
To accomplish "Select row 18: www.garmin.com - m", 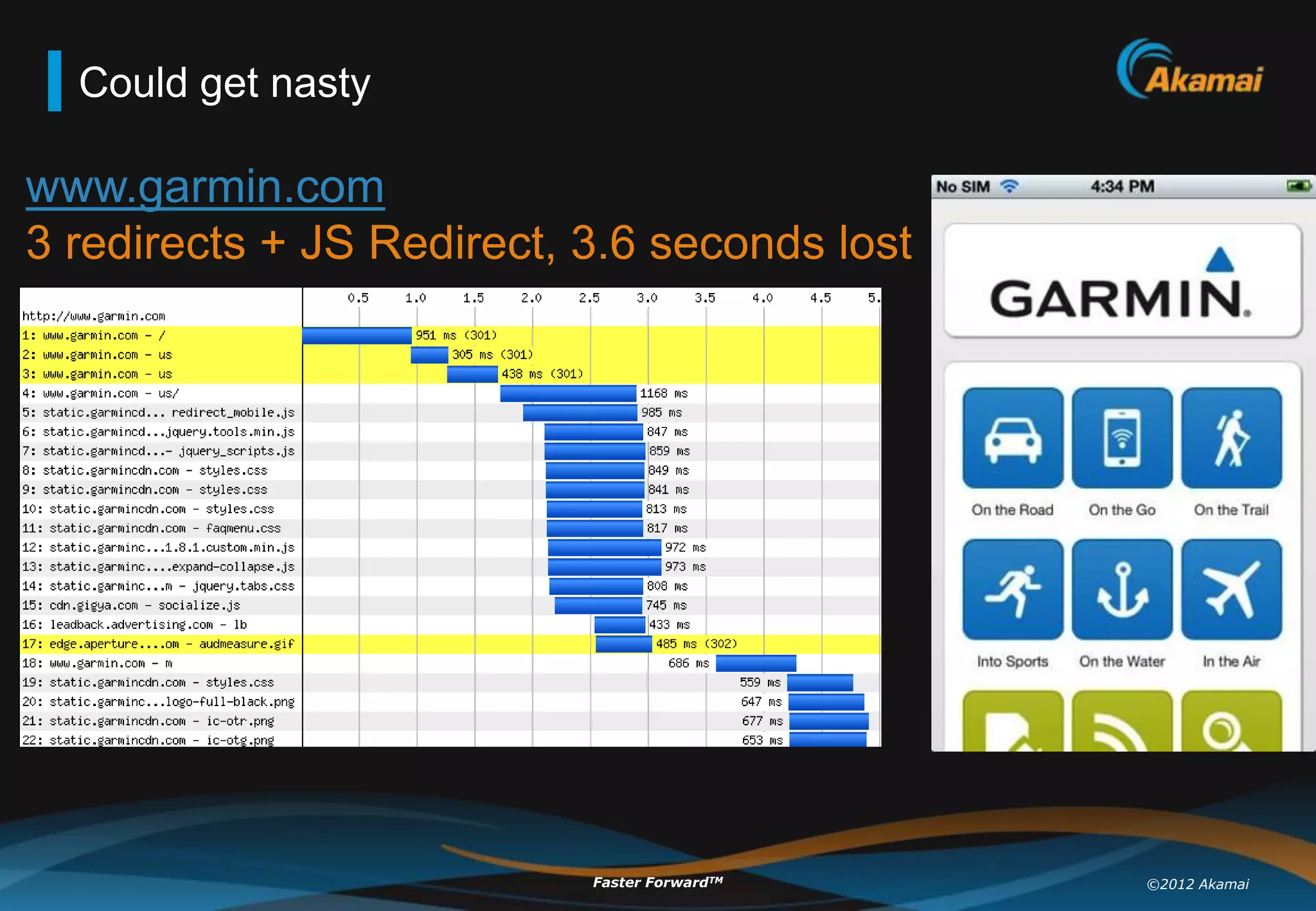I will pyautogui.click(x=450, y=663).
